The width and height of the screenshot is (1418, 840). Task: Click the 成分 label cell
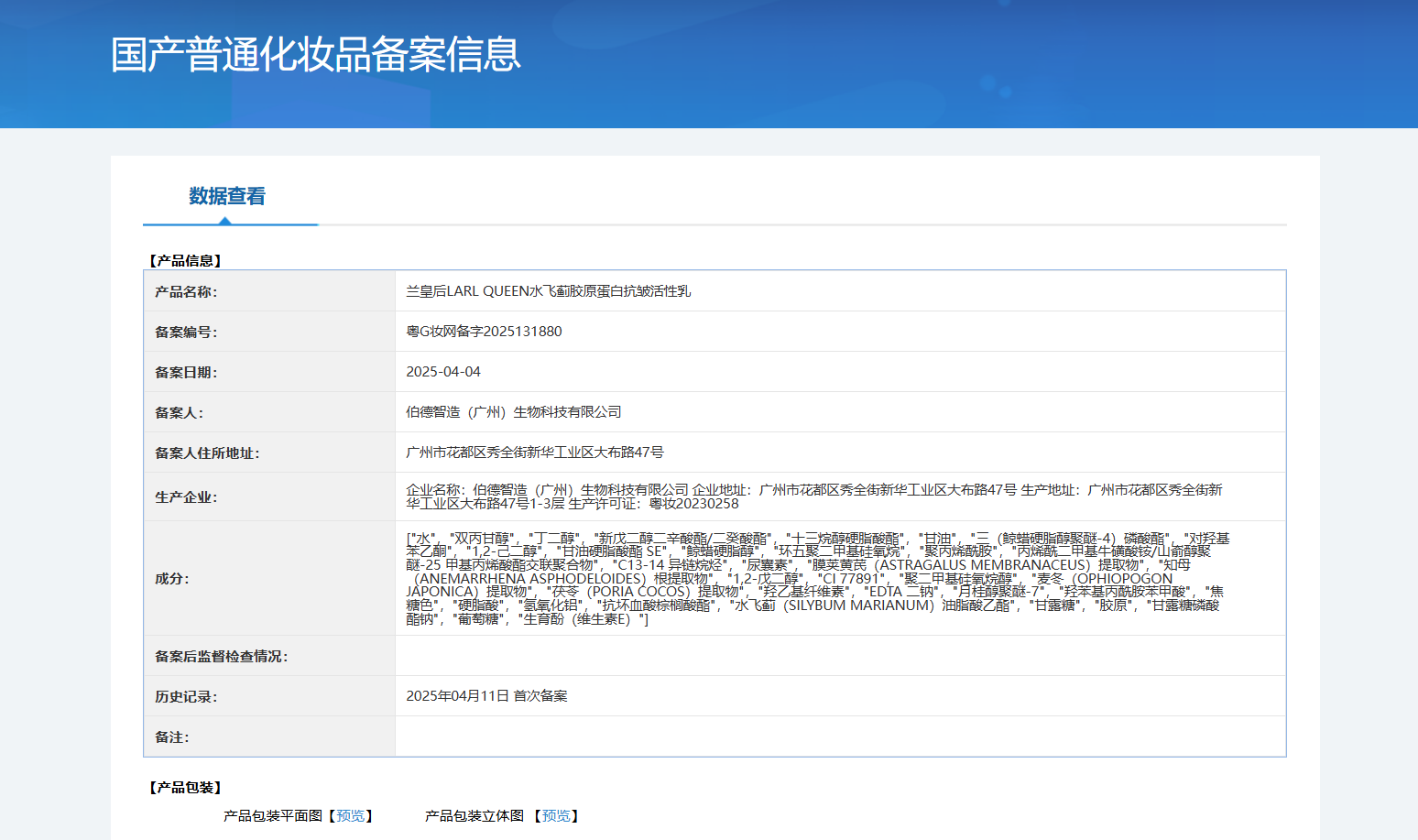tap(269, 578)
